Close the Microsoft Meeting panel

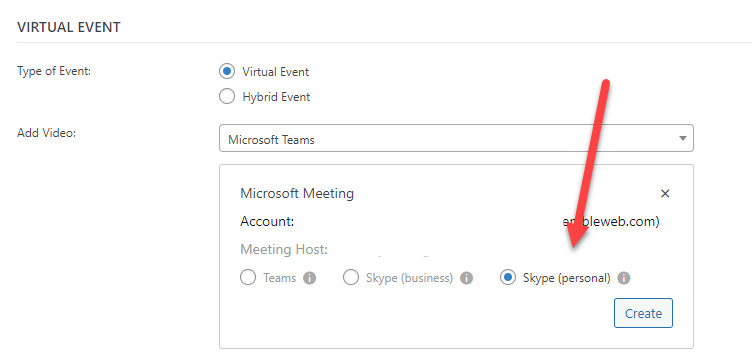tap(665, 194)
